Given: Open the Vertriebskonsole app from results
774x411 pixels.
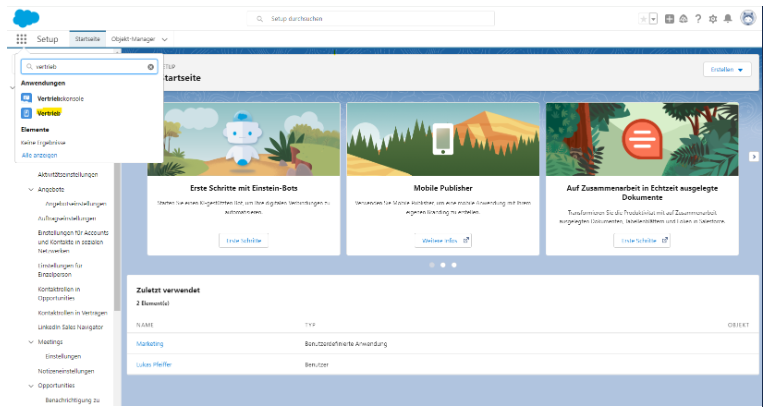Looking at the screenshot, I should [60, 98].
